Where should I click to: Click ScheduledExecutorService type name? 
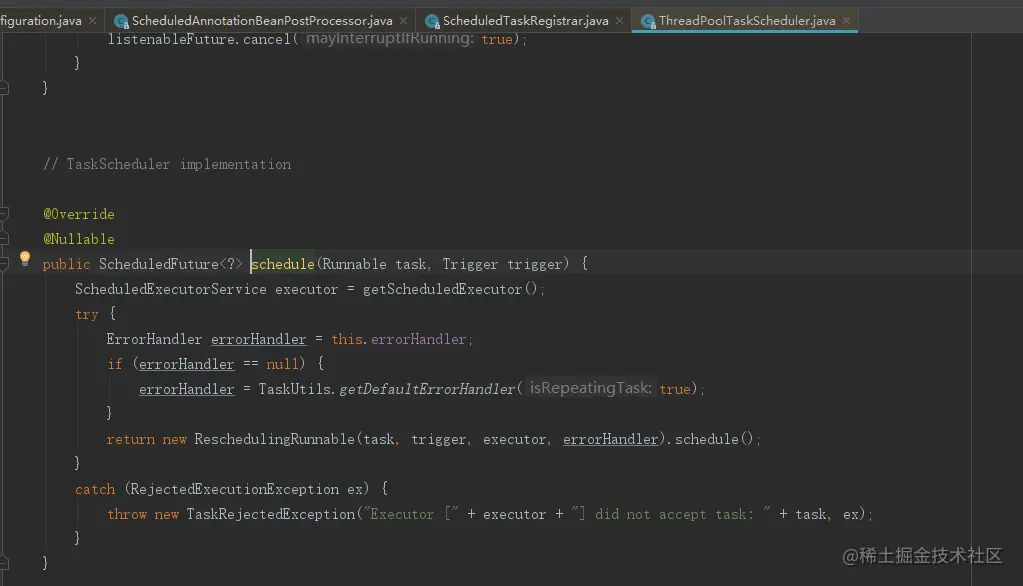coord(171,289)
